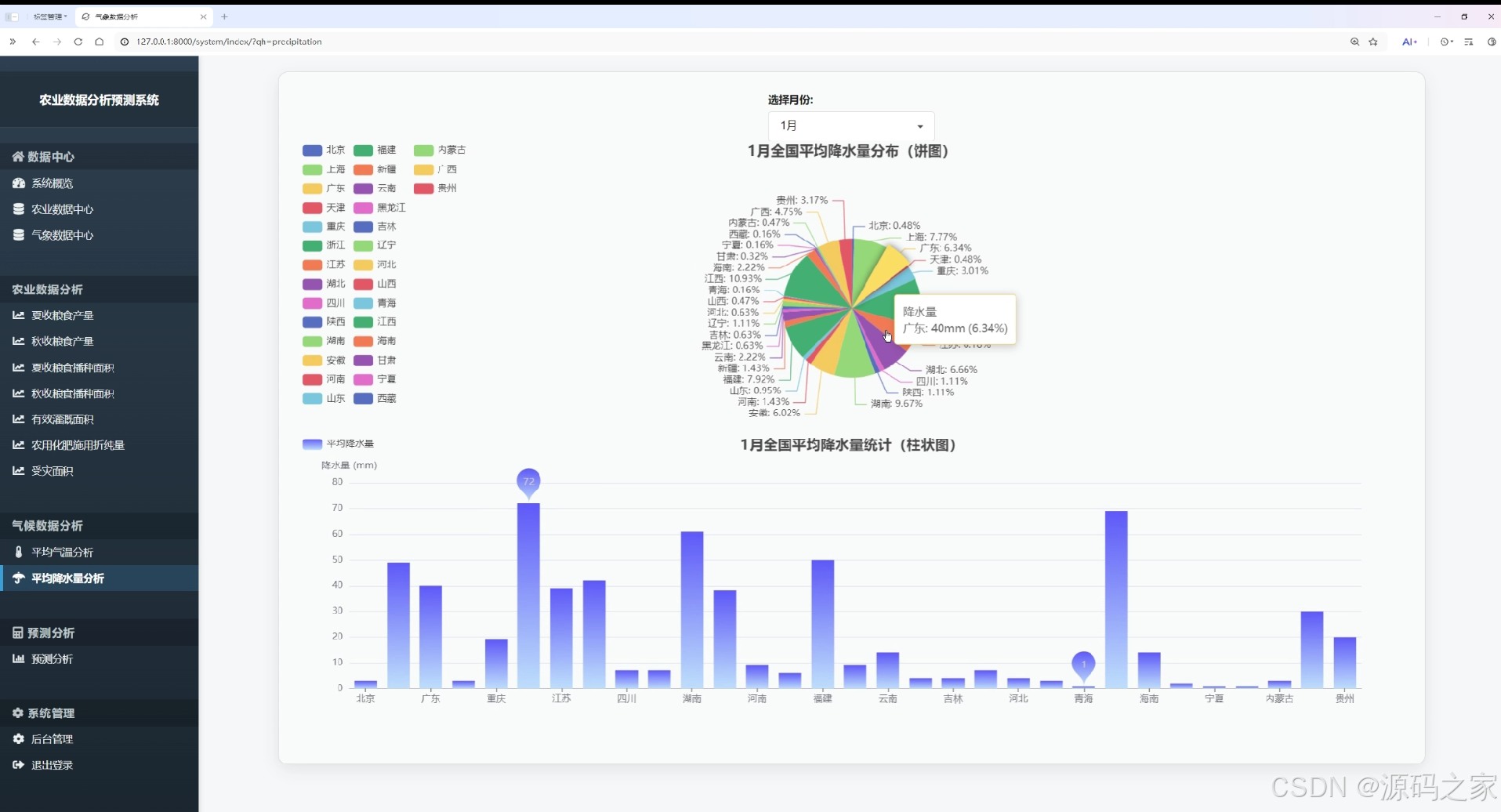Toggle the 平均降水量 bar chart legend
The width and height of the screenshot is (1501, 812).
[338, 444]
